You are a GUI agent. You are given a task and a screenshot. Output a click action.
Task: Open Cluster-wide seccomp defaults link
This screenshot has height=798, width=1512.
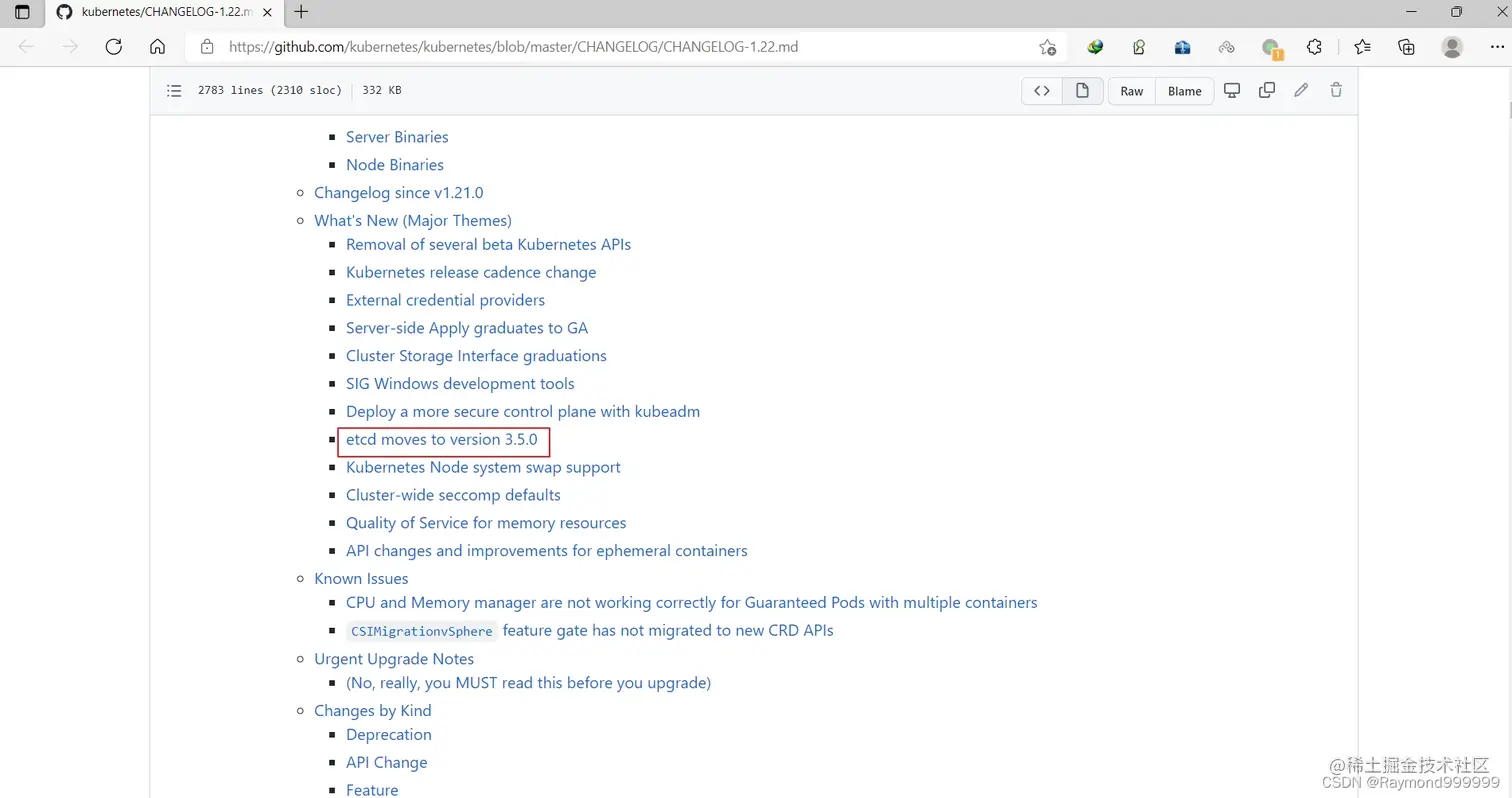point(453,495)
